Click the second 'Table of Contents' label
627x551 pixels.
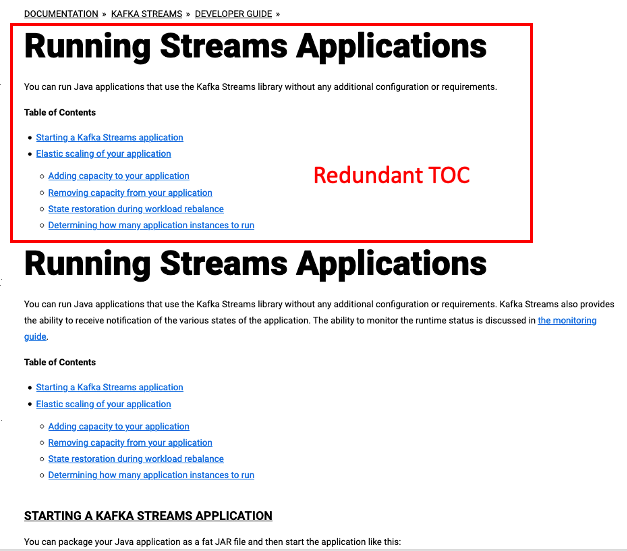click(60, 362)
